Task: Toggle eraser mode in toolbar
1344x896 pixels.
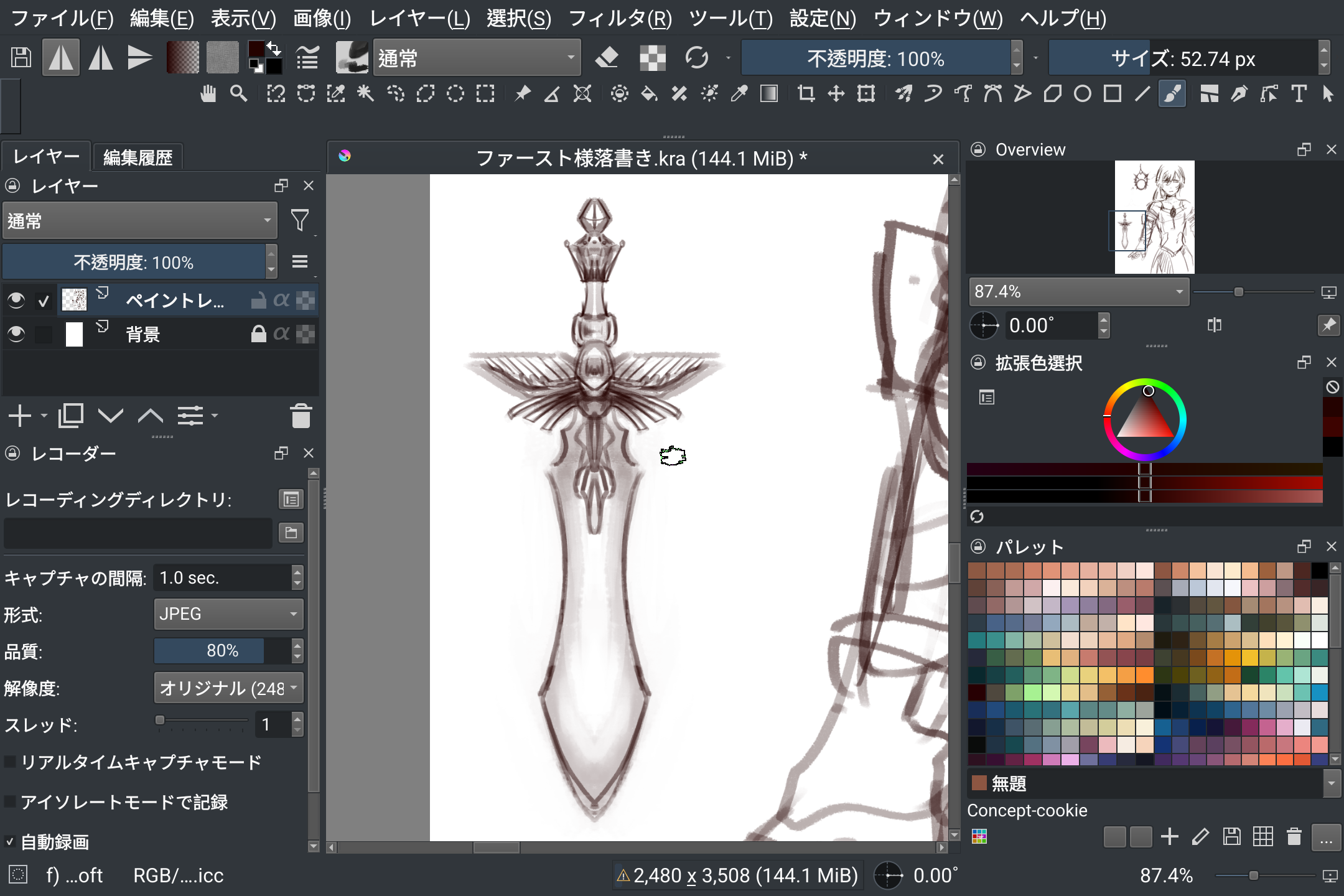Action: coord(607,58)
